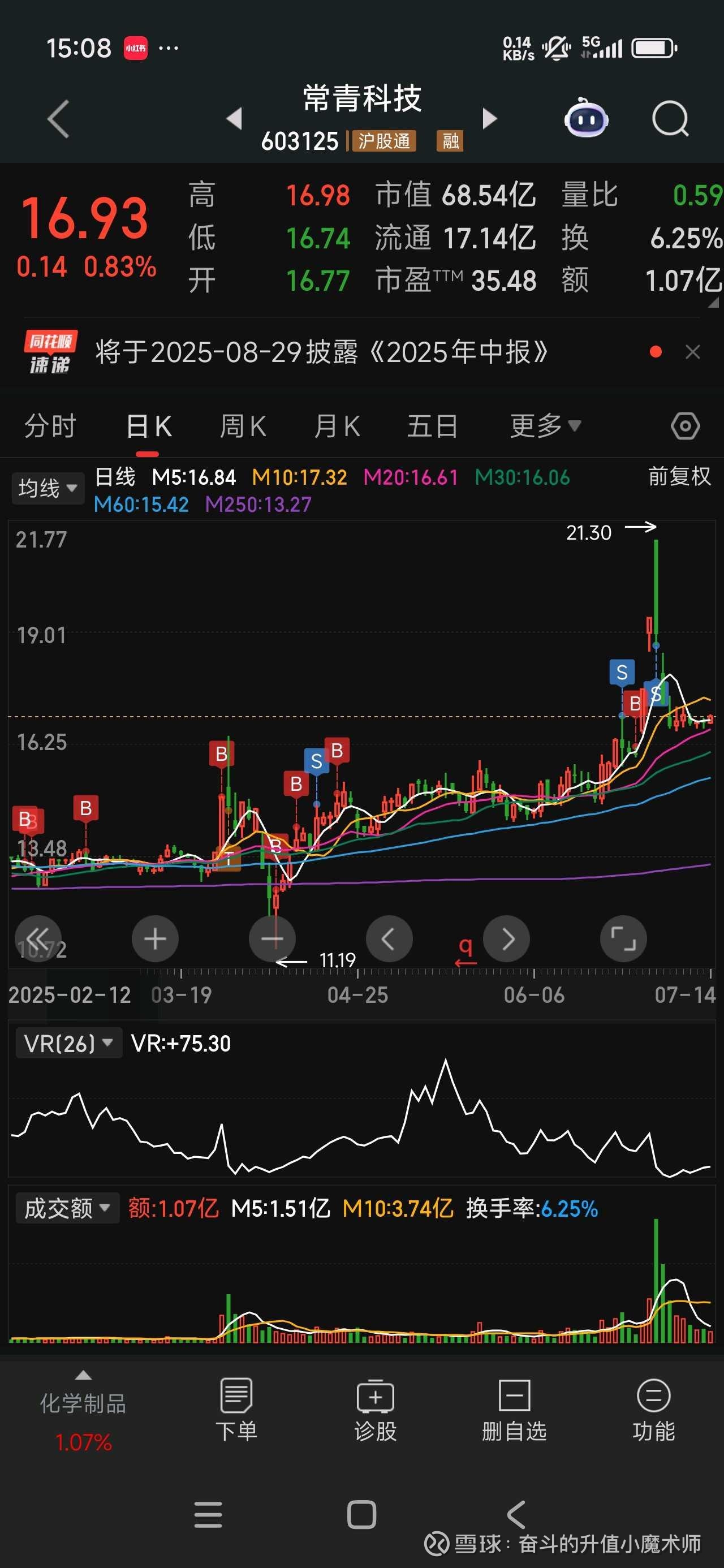Zoom in chart with plus button
The height and width of the screenshot is (1568, 724).
[x=154, y=938]
